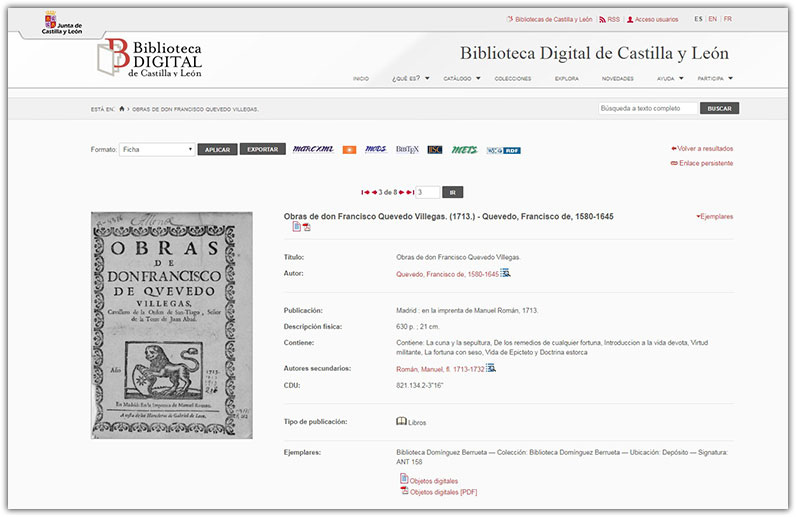
Task: Open digital object icon under record title
Action: tap(296, 227)
